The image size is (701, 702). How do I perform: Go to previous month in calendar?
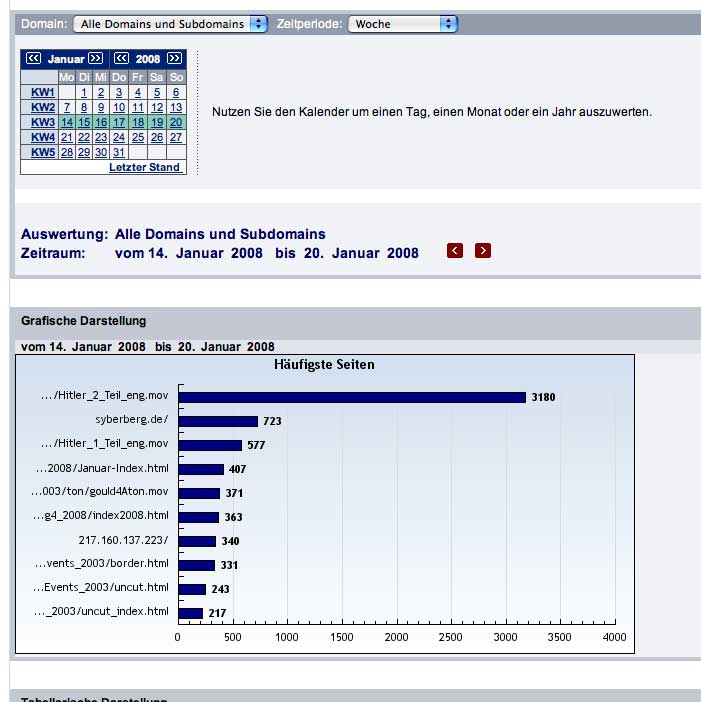tap(33, 59)
